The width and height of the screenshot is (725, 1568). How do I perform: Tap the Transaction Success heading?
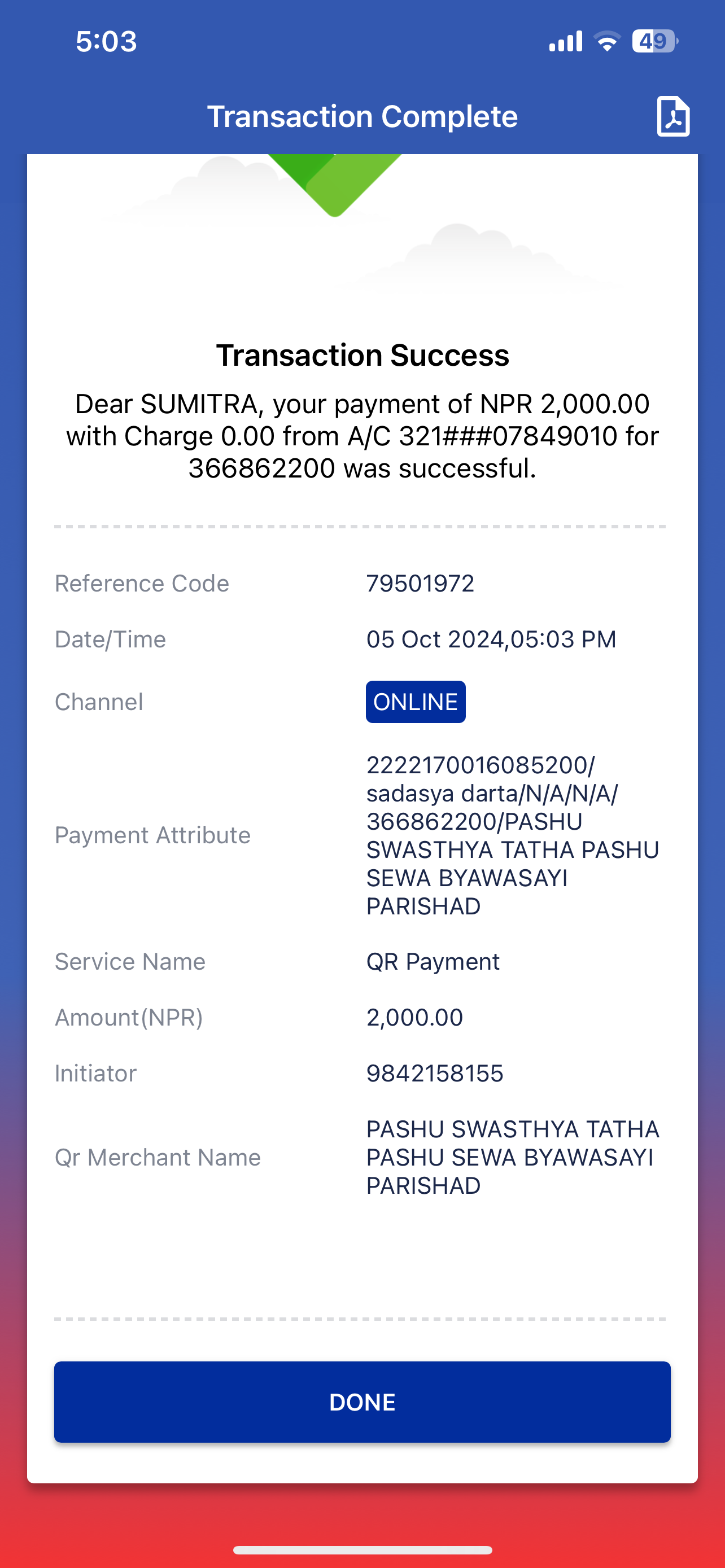pos(362,355)
